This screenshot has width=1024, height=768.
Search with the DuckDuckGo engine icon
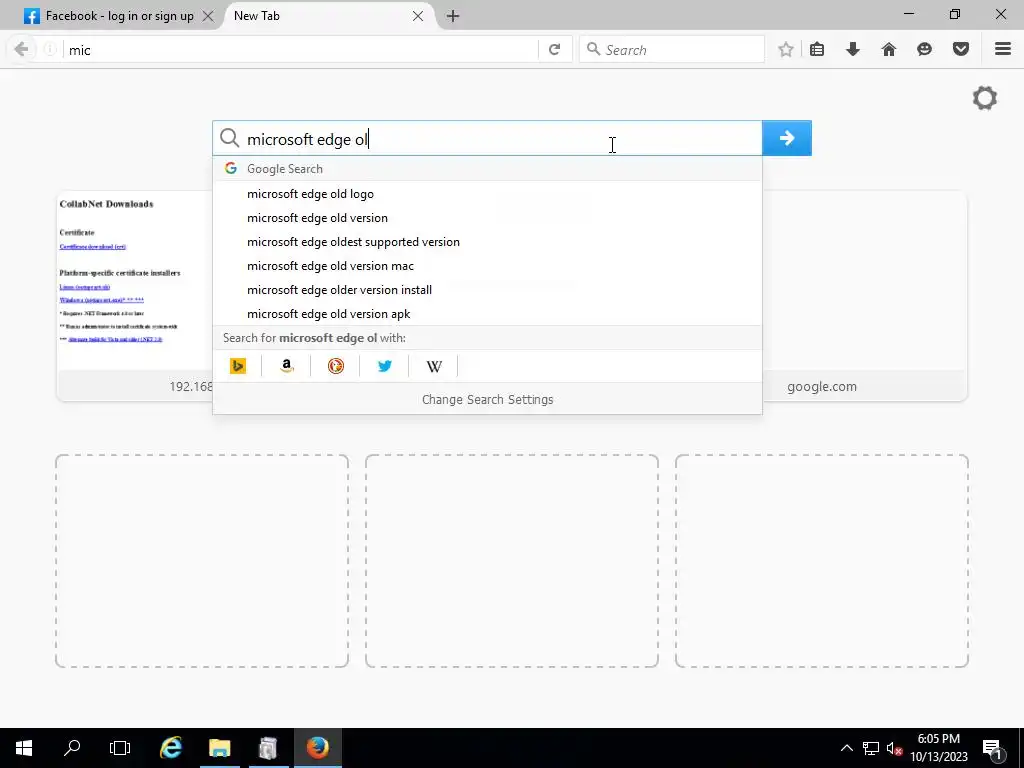click(336, 366)
